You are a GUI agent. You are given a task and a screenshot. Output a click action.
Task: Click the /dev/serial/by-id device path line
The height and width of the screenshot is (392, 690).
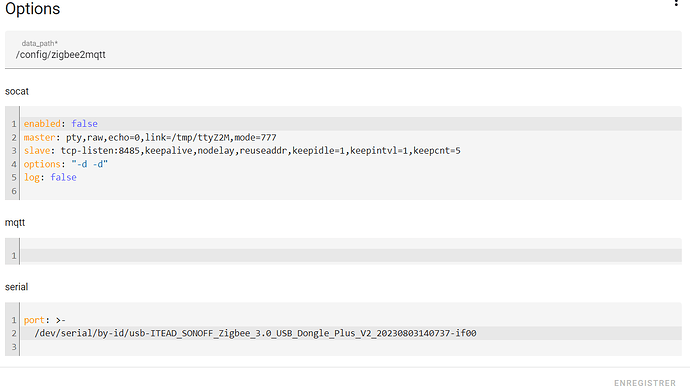click(x=351, y=333)
